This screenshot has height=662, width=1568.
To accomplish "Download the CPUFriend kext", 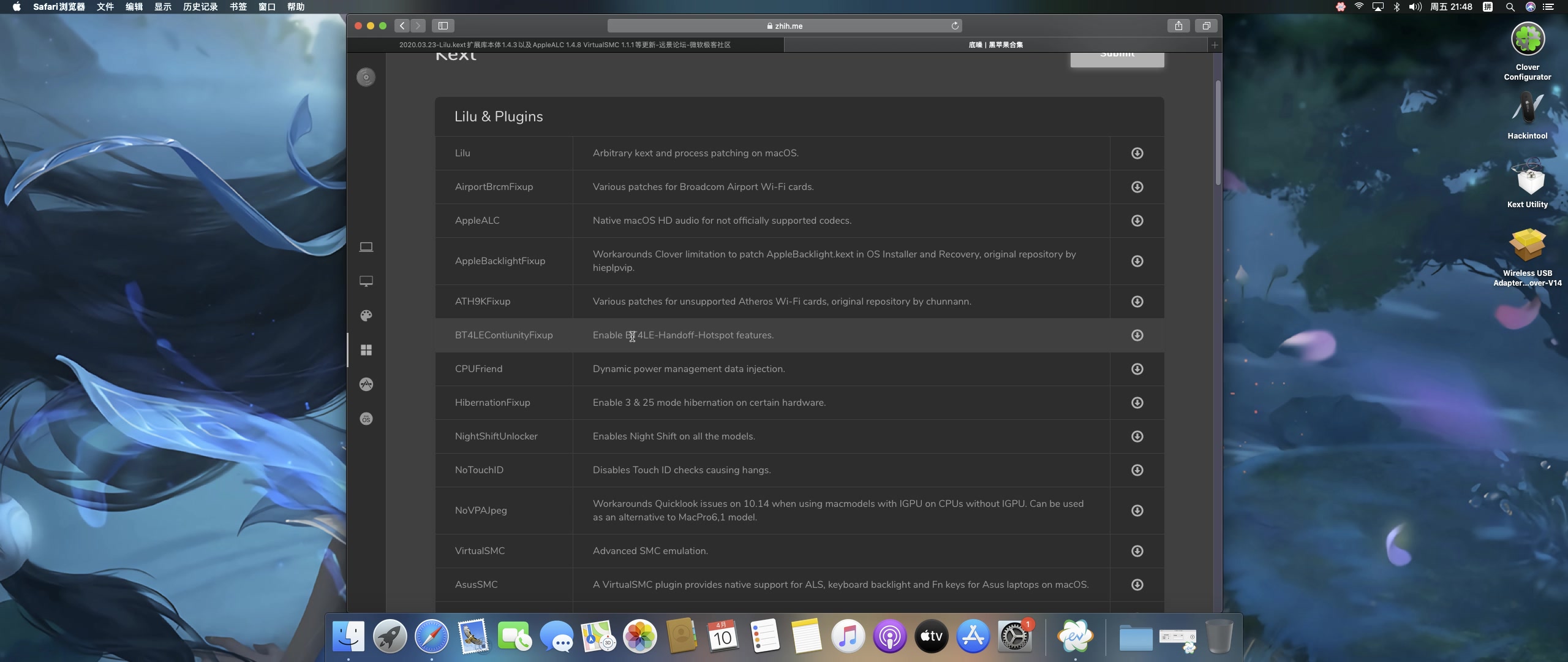I will coord(1137,369).
